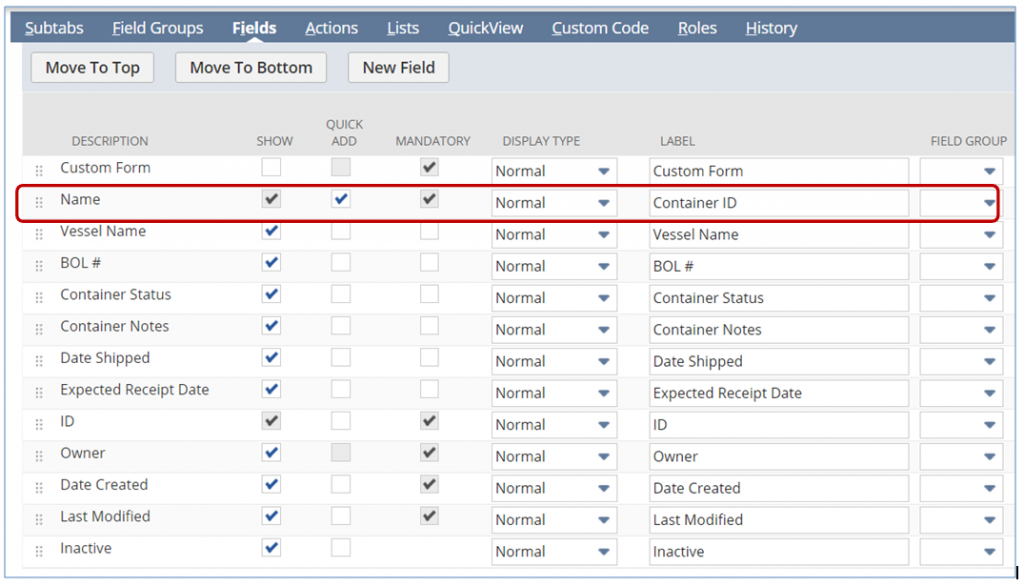Click drag handle icon beside Container Status row
The image size is (1024, 586).
tap(40, 298)
